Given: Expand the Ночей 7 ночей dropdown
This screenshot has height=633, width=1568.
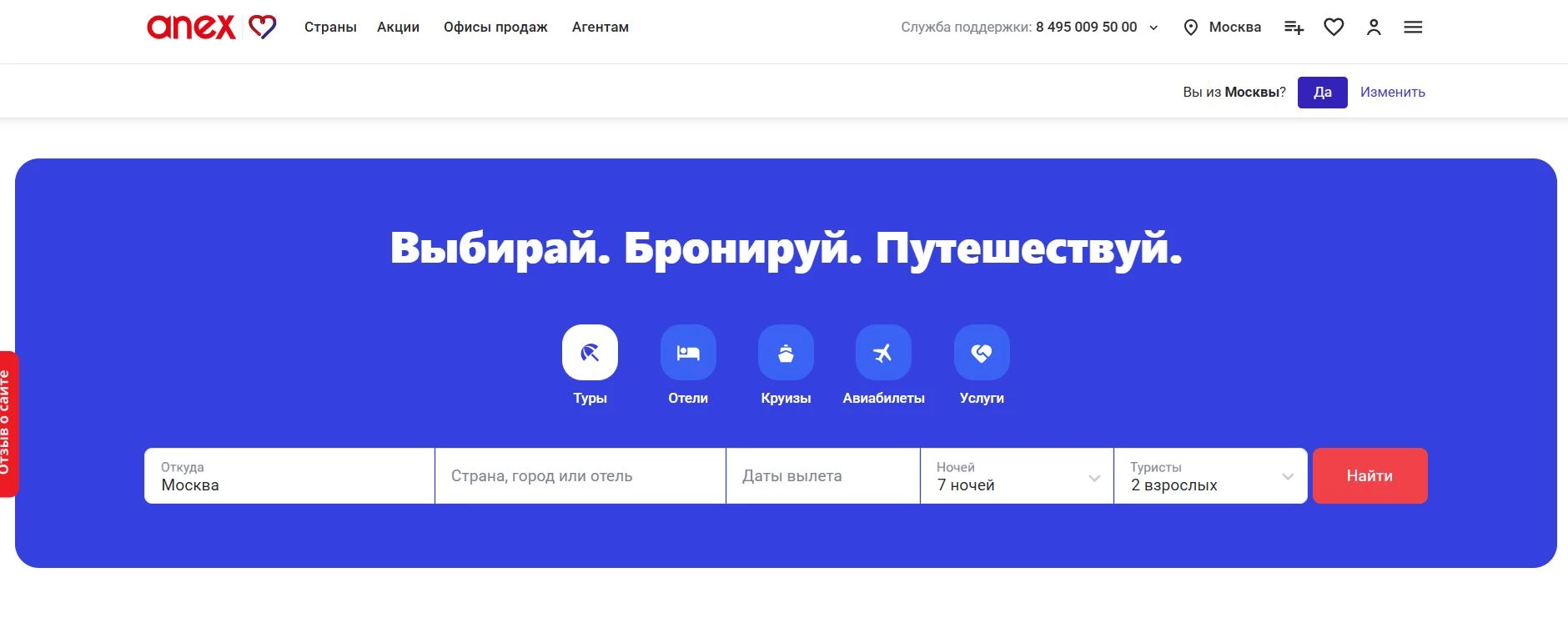Looking at the screenshot, I should pos(1017,476).
